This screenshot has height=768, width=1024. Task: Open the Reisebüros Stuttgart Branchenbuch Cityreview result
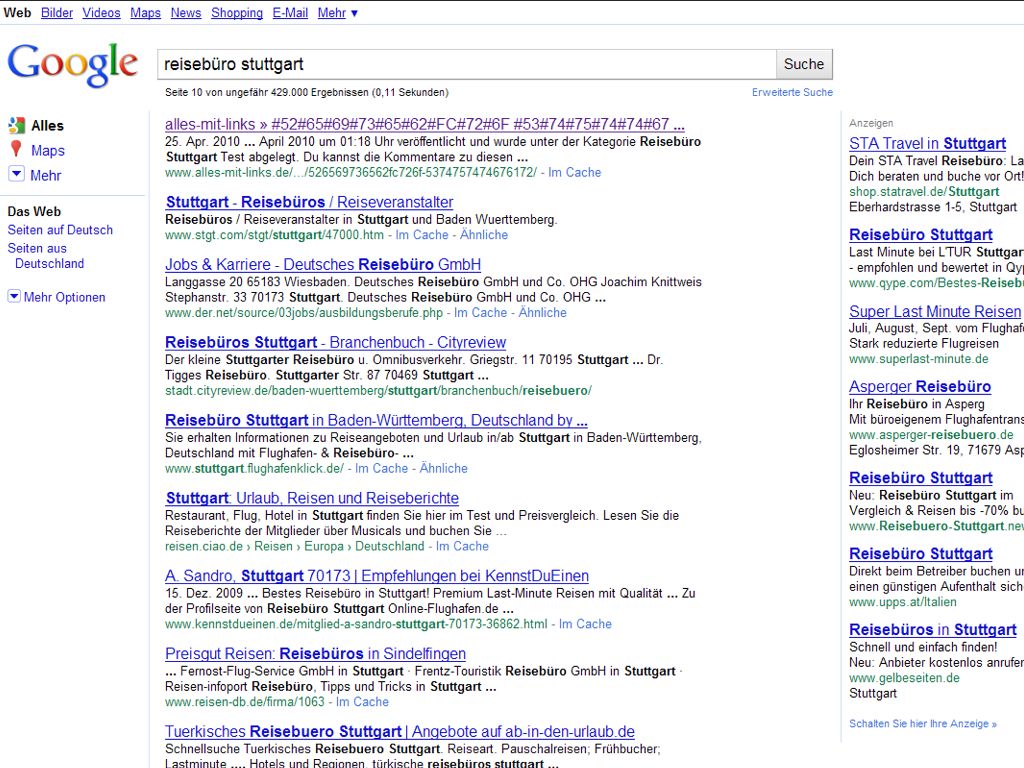(x=335, y=342)
